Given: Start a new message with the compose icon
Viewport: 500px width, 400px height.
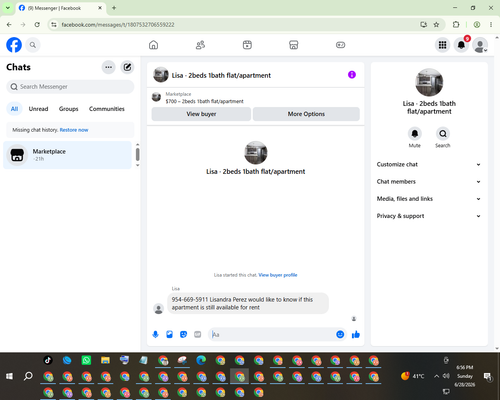Looking at the screenshot, I should [127, 67].
